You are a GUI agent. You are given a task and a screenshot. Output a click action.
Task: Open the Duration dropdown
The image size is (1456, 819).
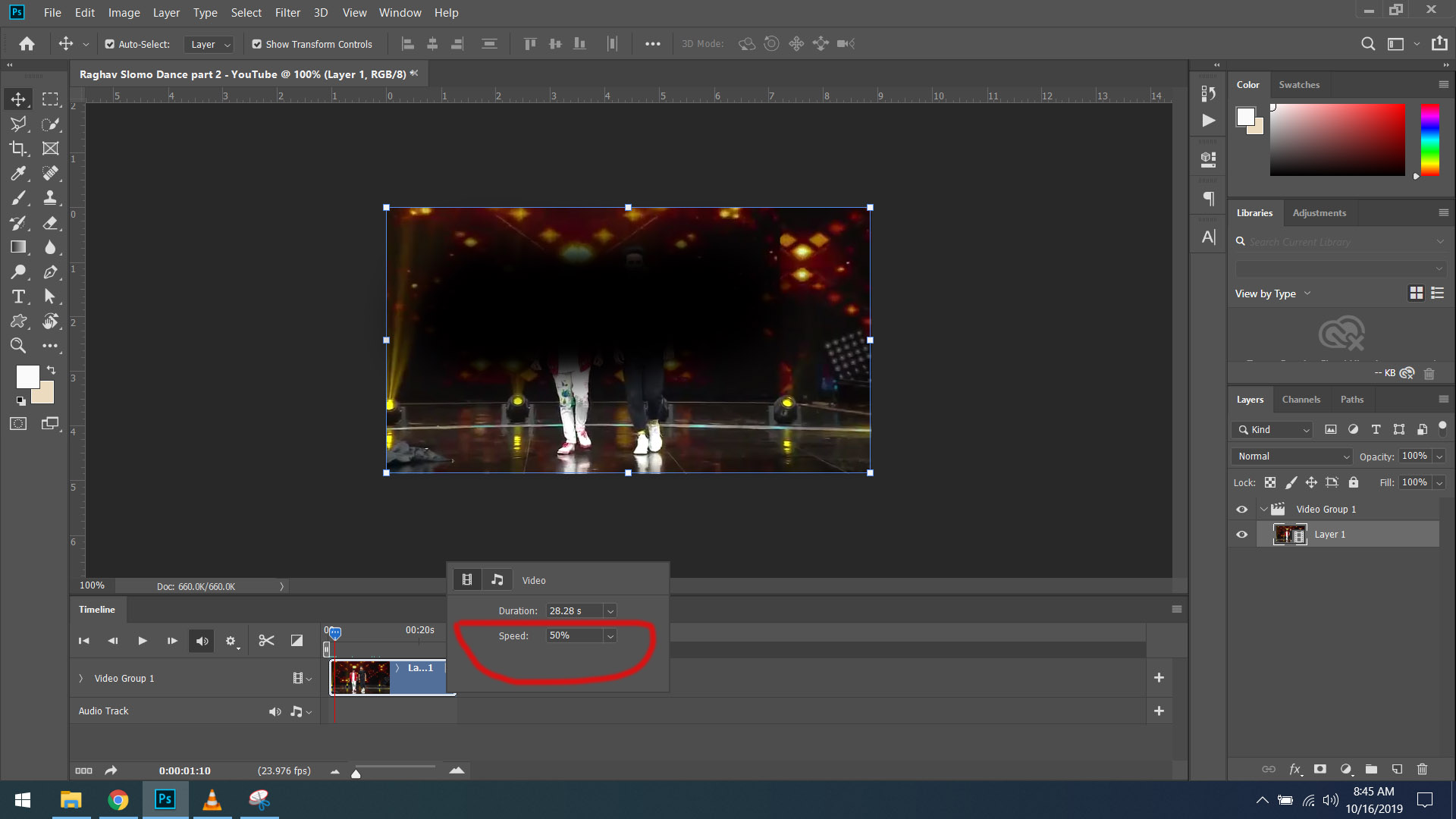[x=610, y=610]
